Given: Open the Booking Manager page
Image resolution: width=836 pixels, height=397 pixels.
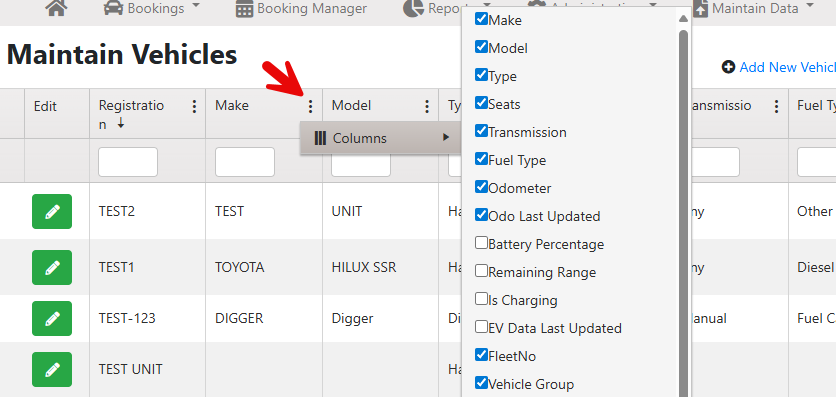Looking at the screenshot, I should pyautogui.click(x=301, y=9).
